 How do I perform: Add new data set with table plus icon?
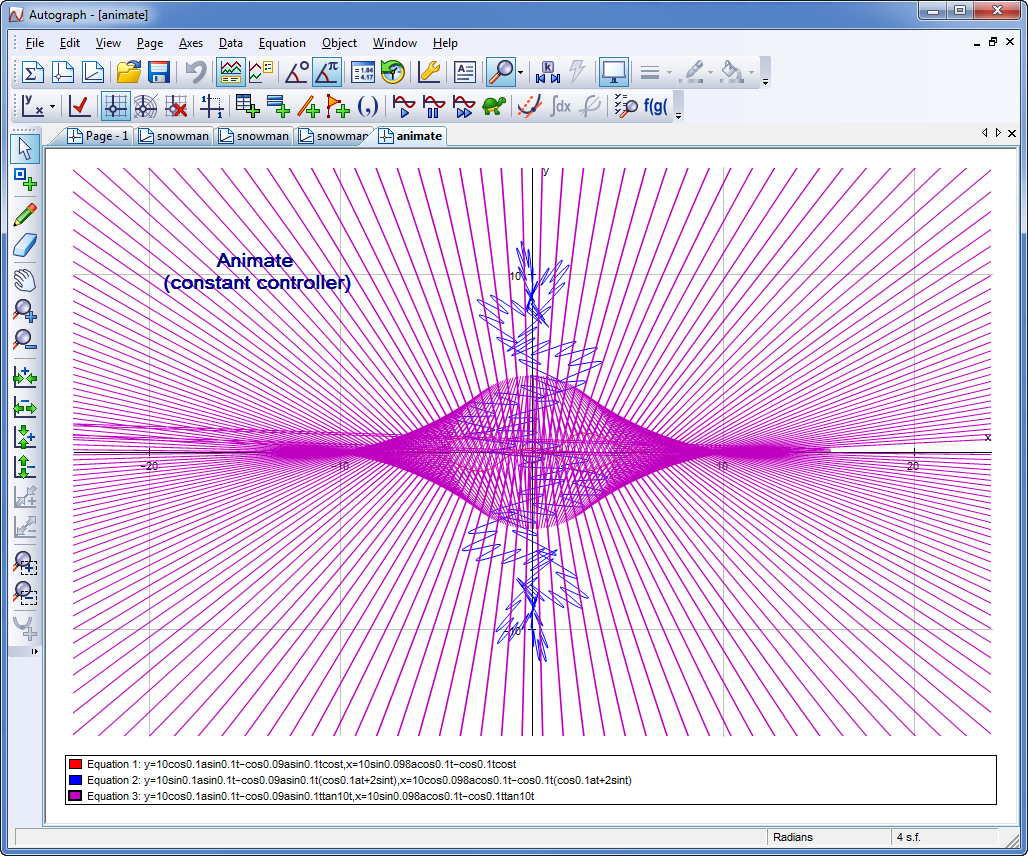(x=247, y=106)
